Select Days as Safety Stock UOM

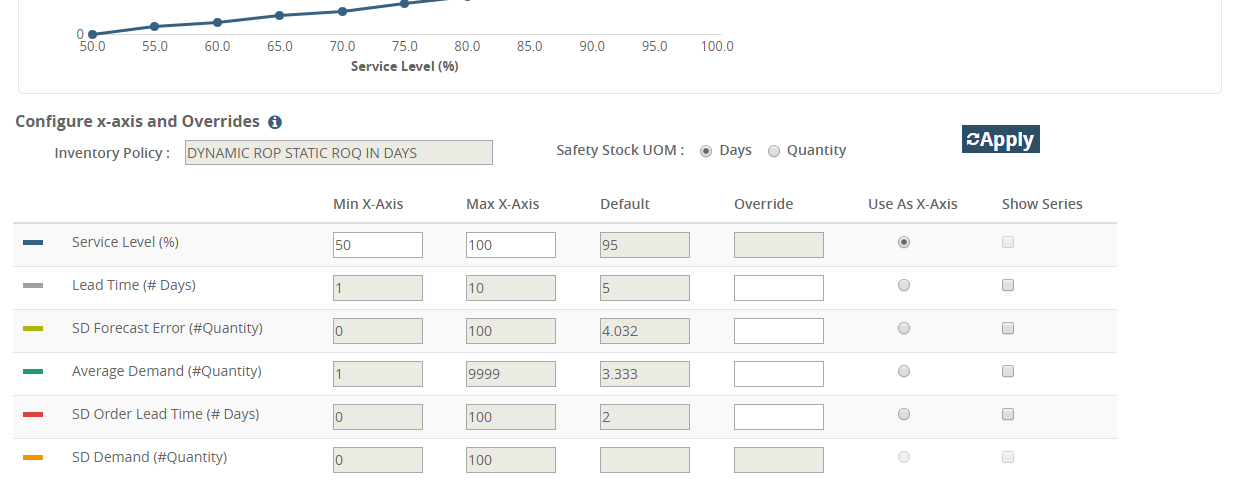(706, 151)
